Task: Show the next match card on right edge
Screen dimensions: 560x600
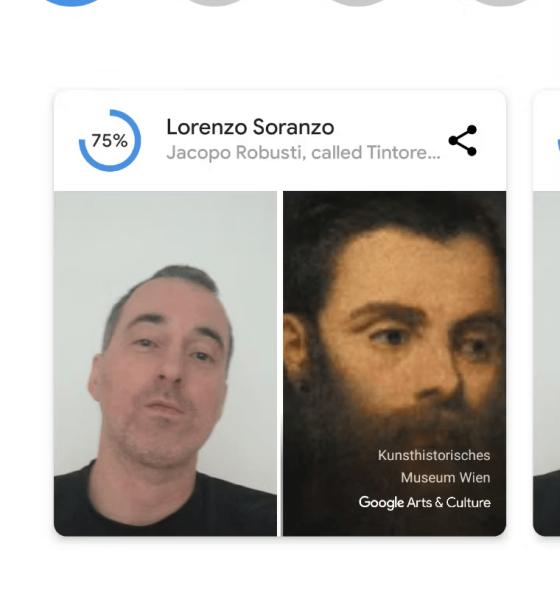Action: 546,313
